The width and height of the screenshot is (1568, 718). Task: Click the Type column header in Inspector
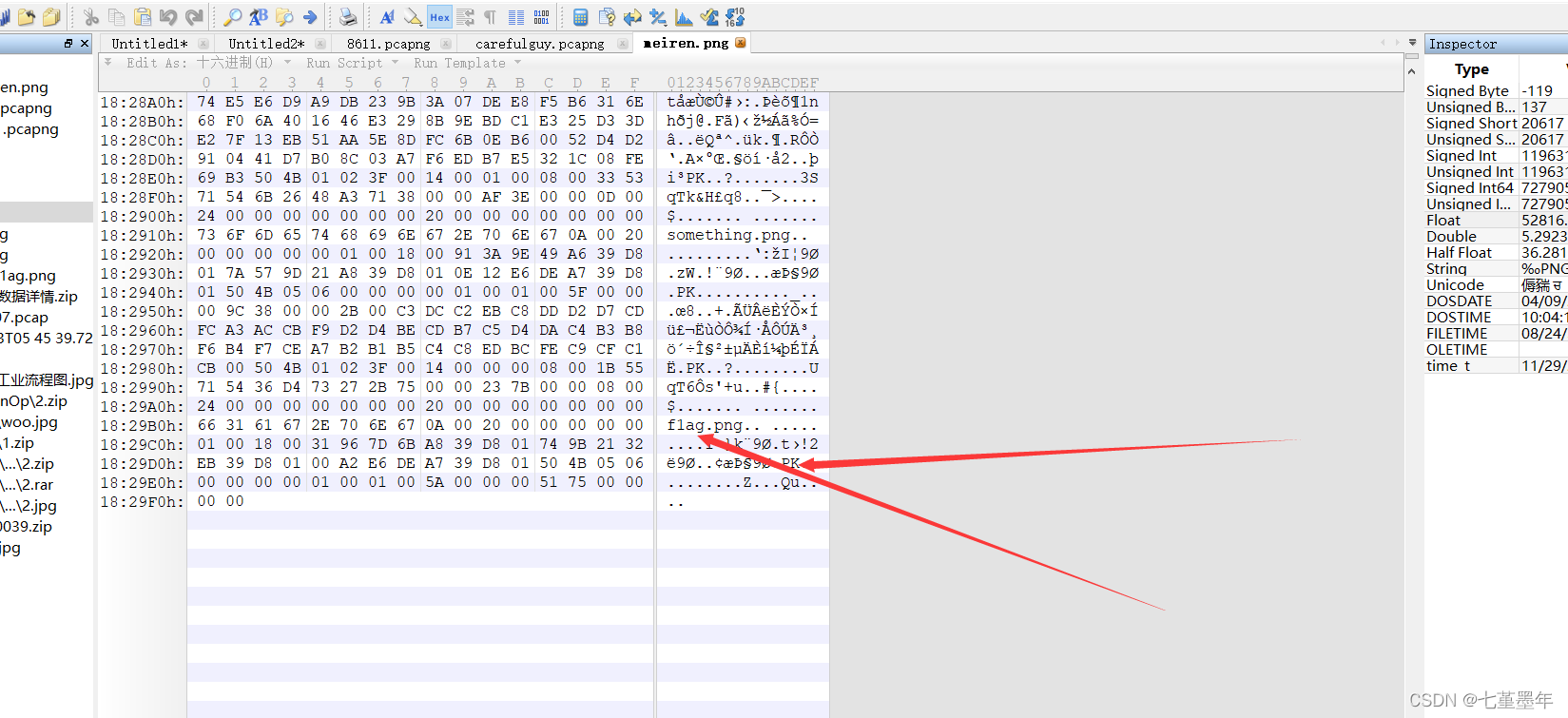pyautogui.click(x=1471, y=69)
